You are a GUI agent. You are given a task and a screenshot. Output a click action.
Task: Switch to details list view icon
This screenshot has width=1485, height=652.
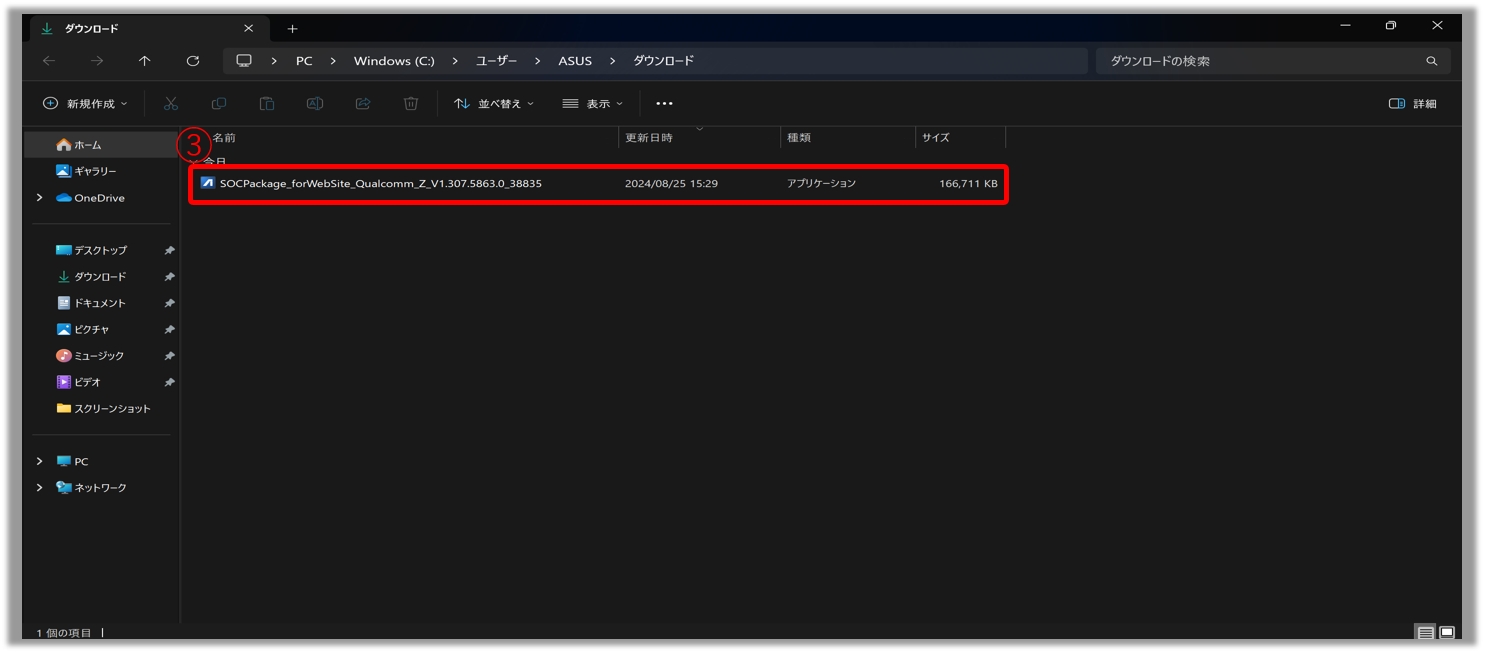click(x=1425, y=633)
